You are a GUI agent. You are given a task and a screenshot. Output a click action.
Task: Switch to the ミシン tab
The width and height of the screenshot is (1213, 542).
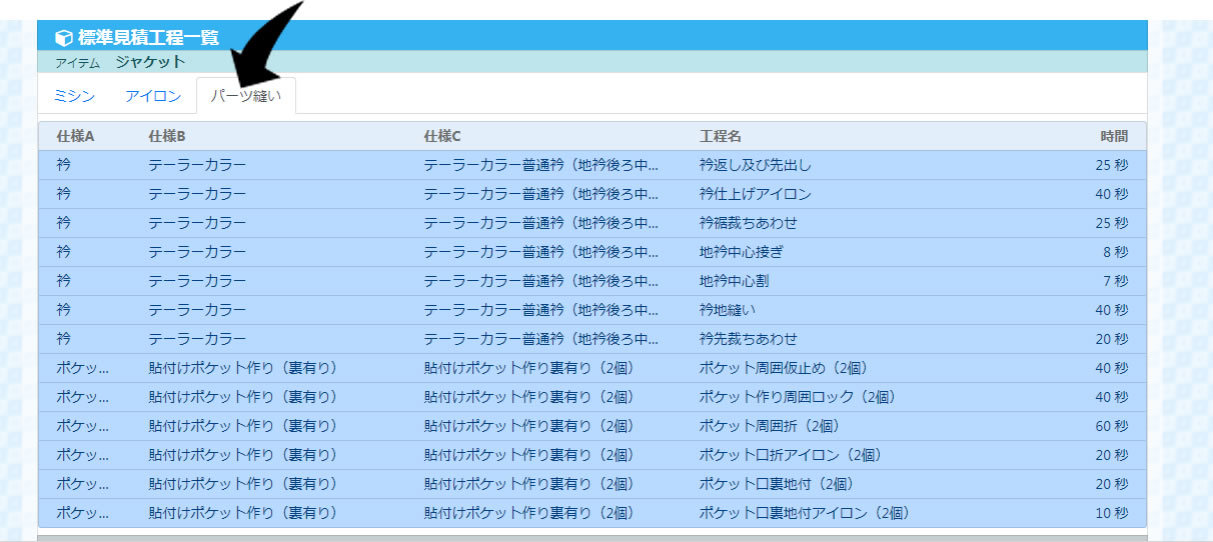(74, 96)
